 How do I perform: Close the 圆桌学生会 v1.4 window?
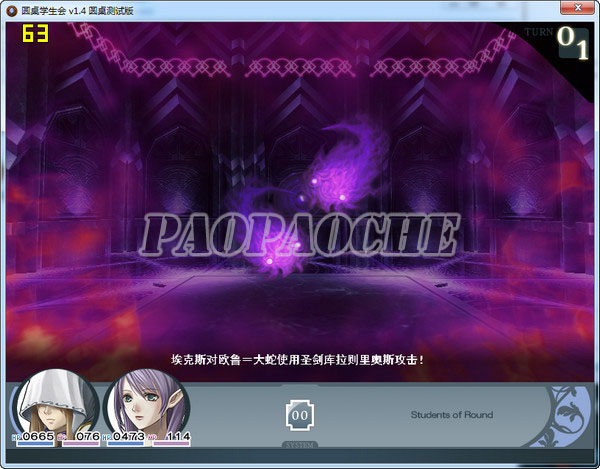pyautogui.click(x=578, y=8)
